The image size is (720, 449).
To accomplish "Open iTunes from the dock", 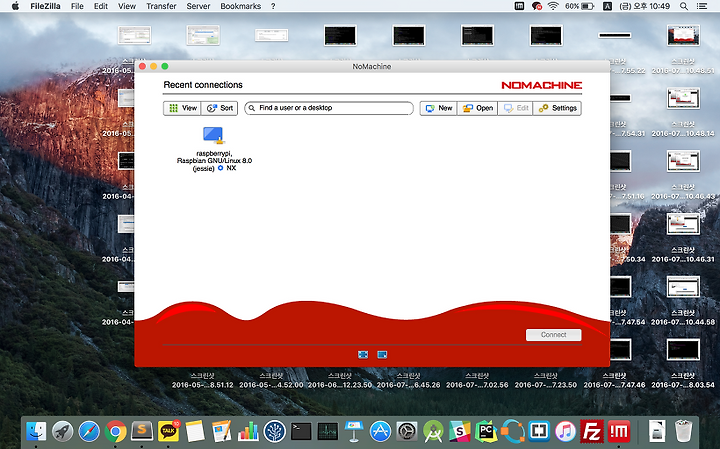I will click(x=566, y=432).
